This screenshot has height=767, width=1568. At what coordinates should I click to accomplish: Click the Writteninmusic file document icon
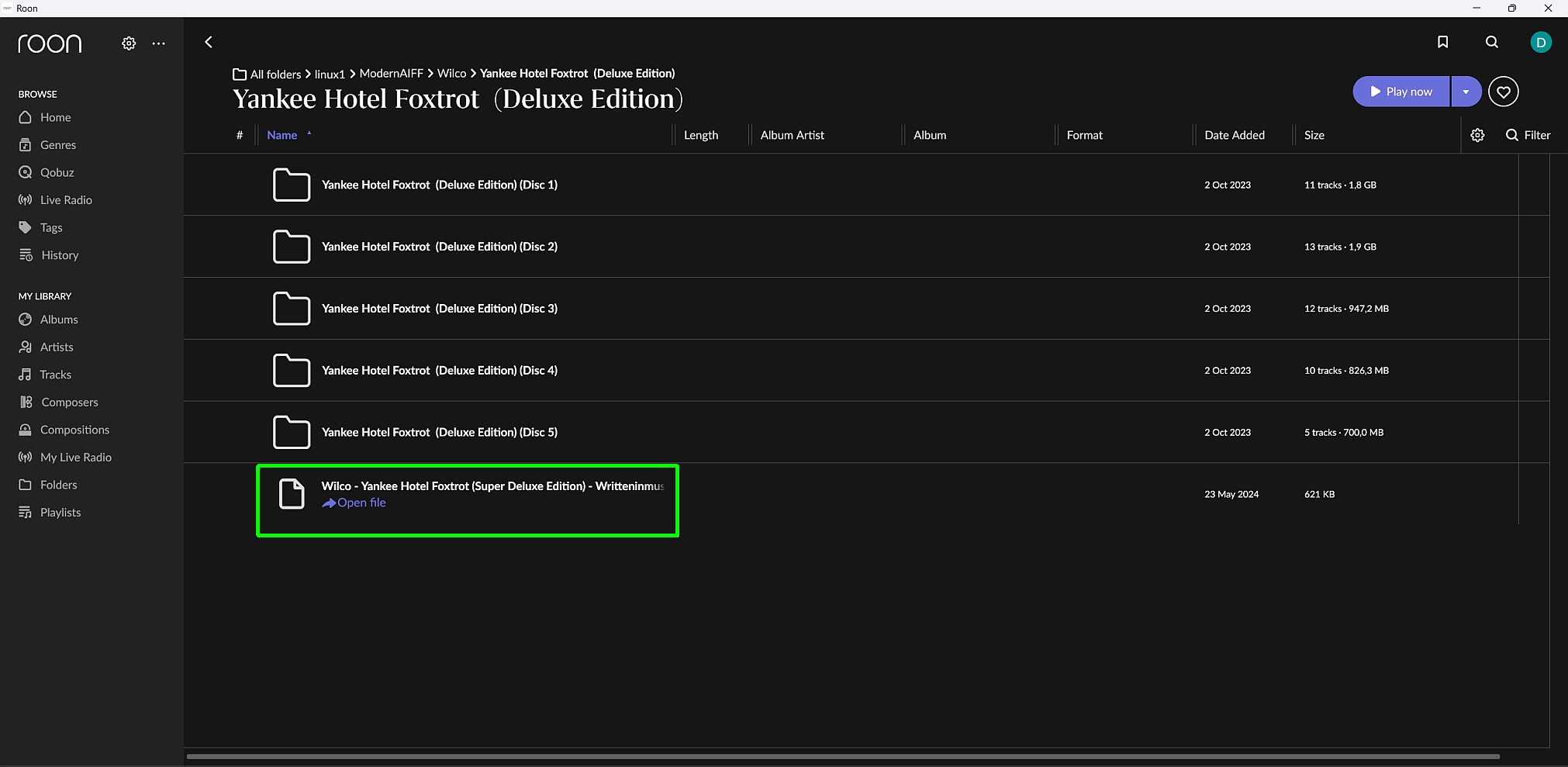coord(292,494)
